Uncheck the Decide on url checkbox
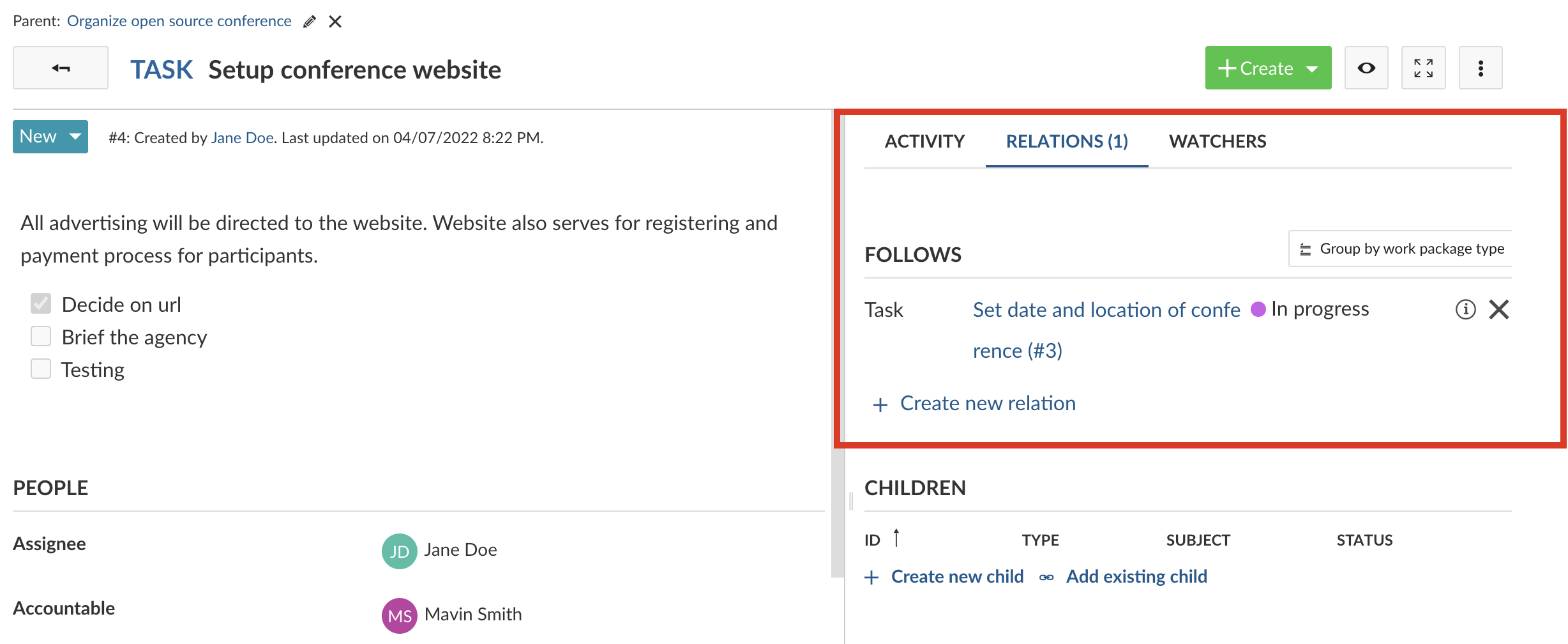The image size is (1568, 644). pyautogui.click(x=40, y=303)
